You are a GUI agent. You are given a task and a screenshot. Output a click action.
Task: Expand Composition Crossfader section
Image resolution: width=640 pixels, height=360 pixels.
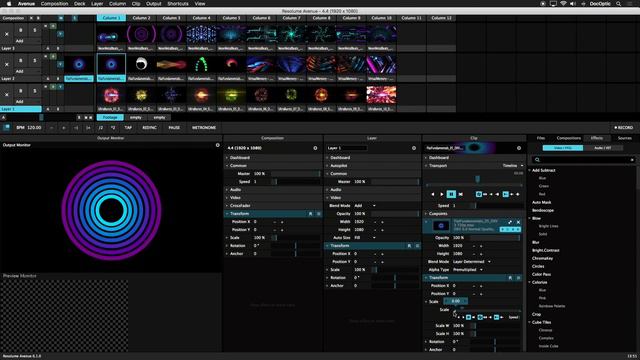[227, 206]
